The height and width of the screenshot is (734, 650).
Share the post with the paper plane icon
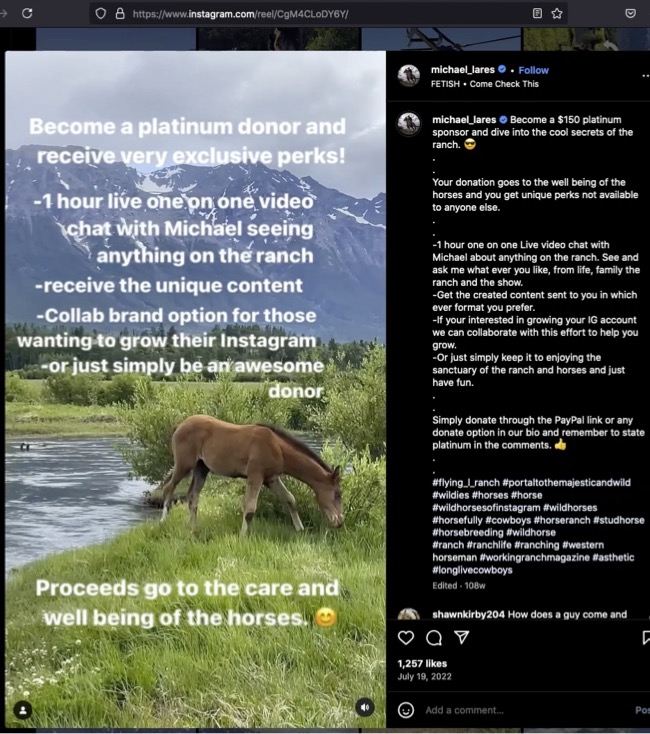(x=461, y=637)
